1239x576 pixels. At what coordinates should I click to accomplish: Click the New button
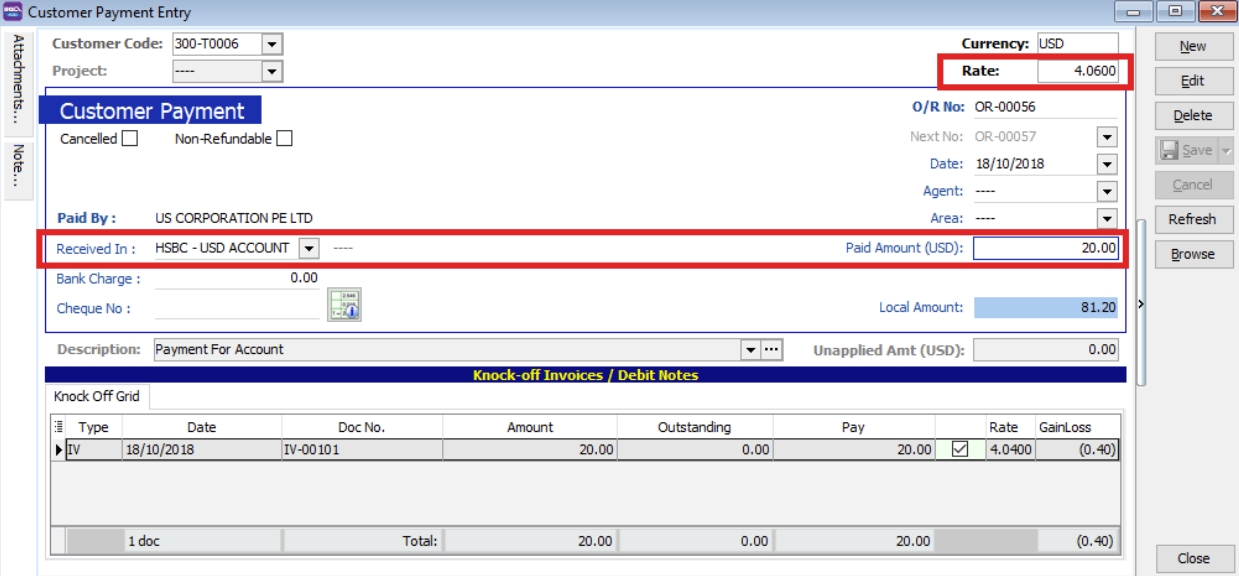1192,46
